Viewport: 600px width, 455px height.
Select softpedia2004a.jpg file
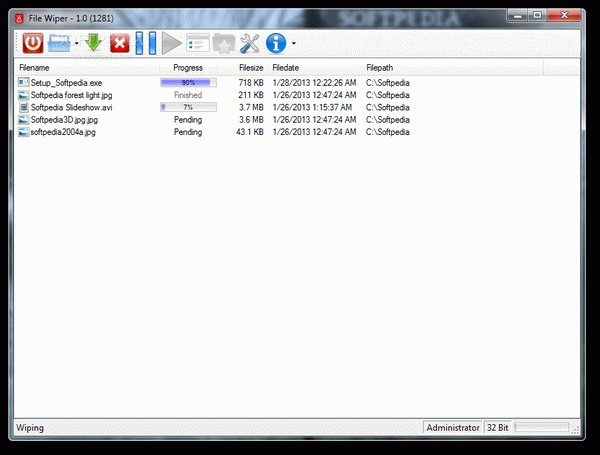click(63, 132)
